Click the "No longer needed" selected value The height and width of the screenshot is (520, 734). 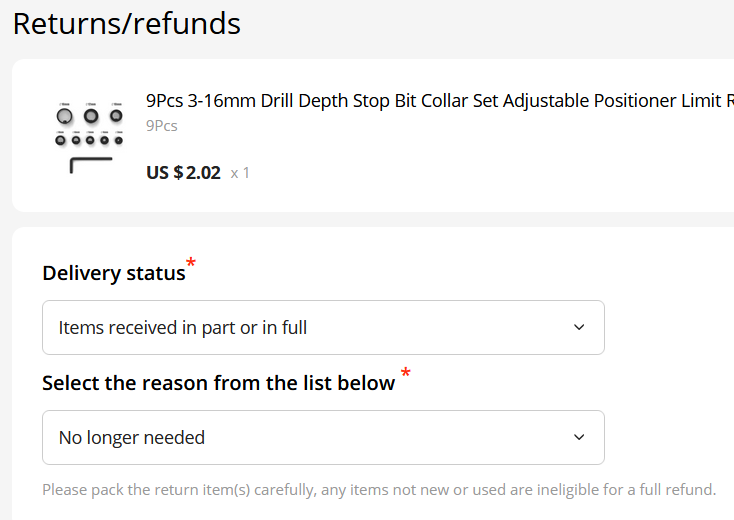coord(132,437)
